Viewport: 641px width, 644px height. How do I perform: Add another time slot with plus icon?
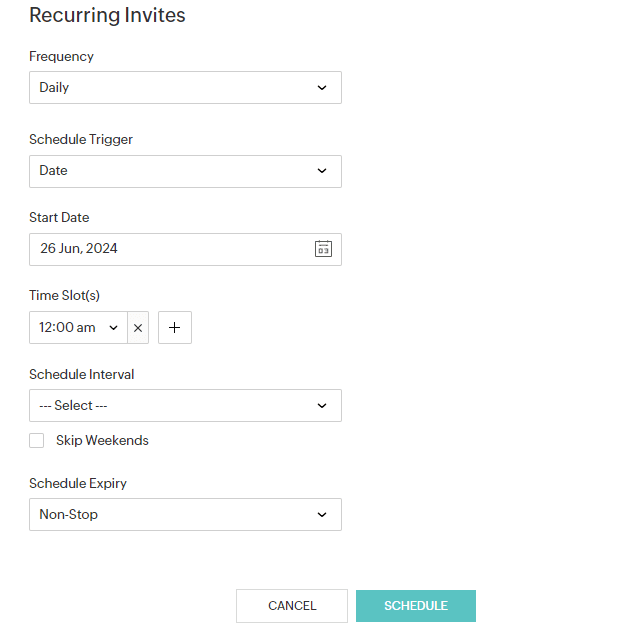[x=175, y=328]
